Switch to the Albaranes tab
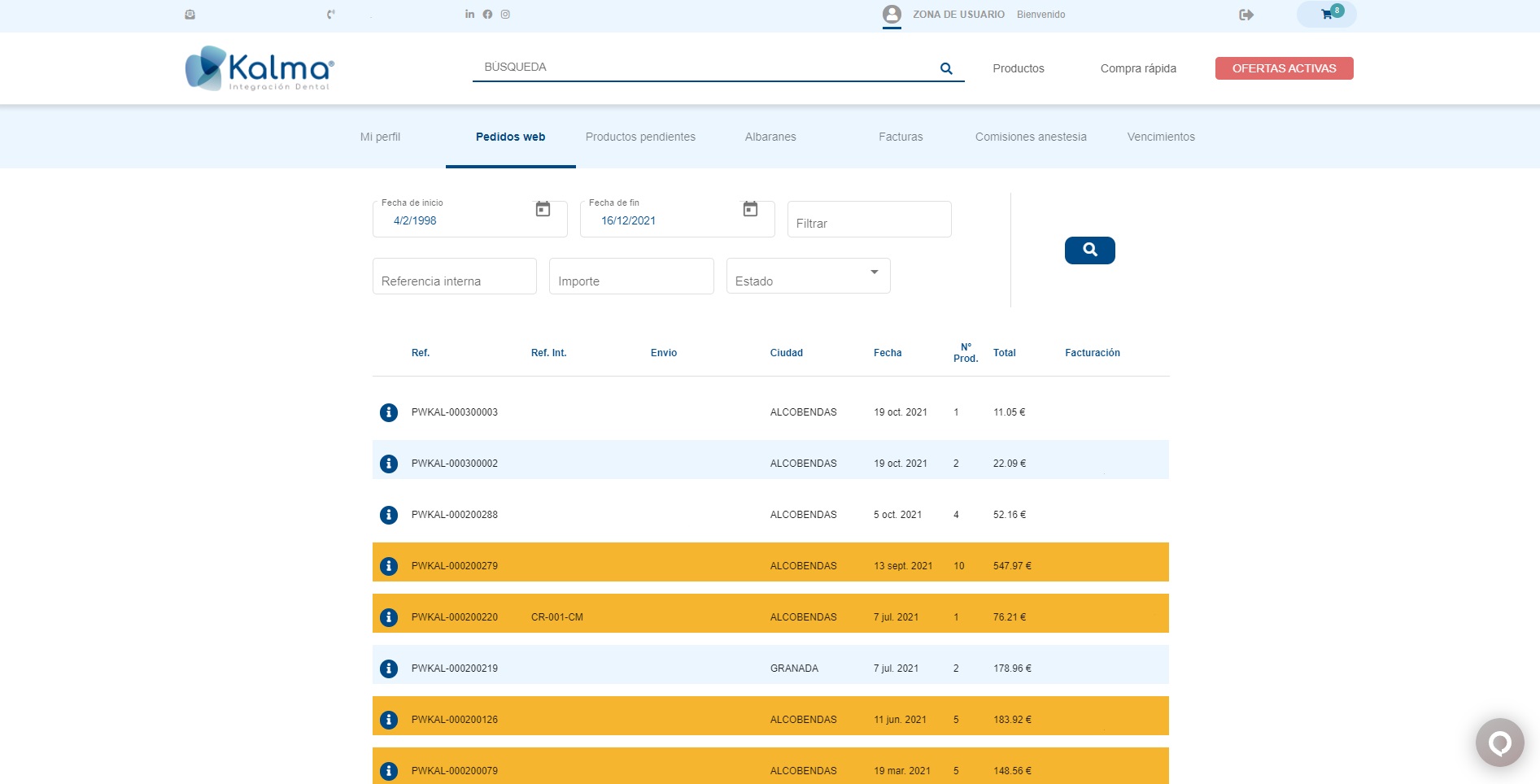Image resolution: width=1540 pixels, height=784 pixels. [x=770, y=137]
